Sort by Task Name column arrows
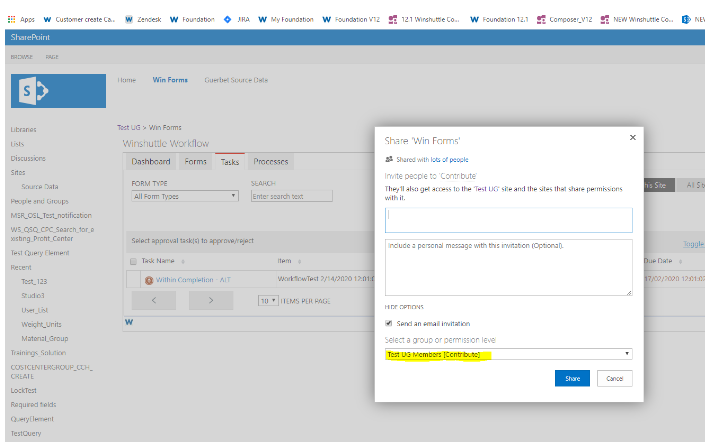This screenshot has width=712, height=447. pos(183,261)
